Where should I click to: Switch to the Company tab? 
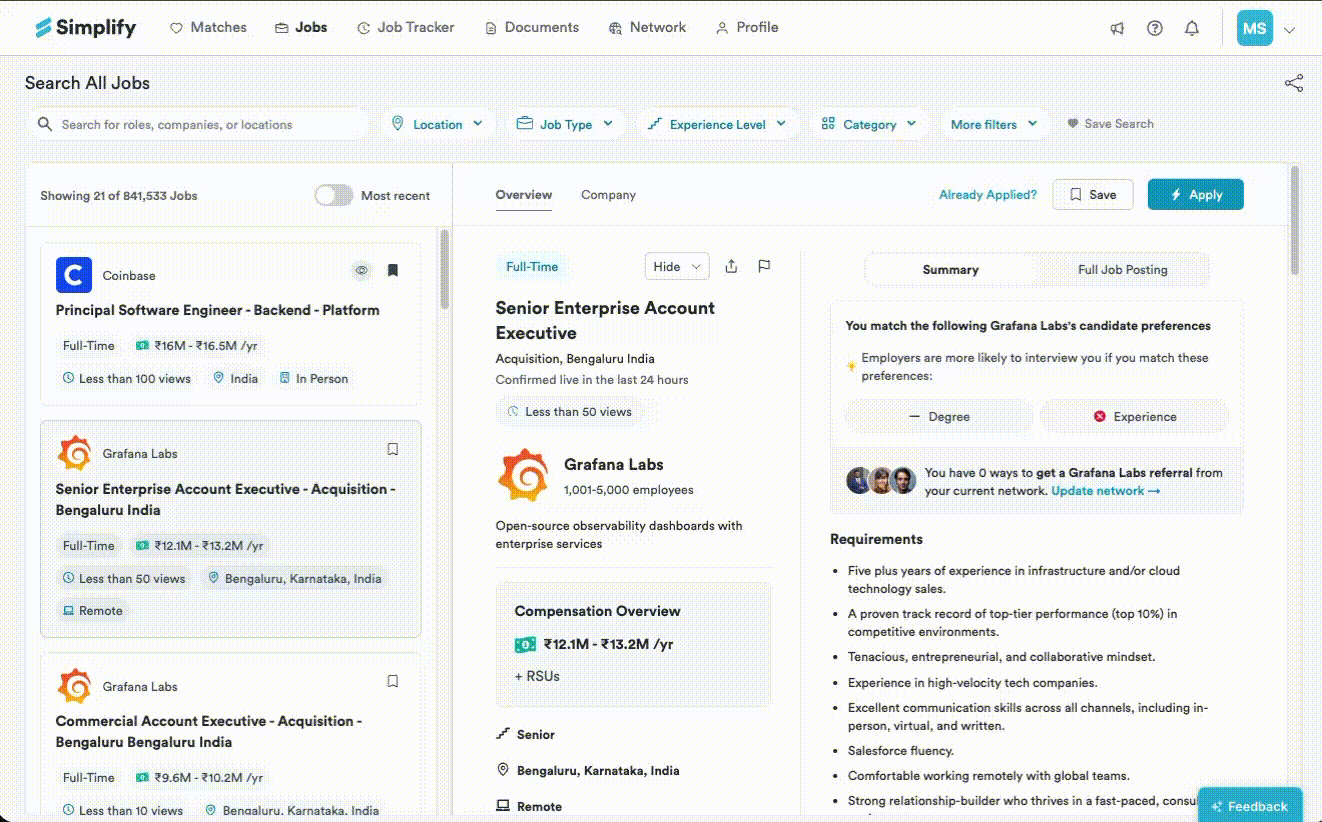coord(608,195)
